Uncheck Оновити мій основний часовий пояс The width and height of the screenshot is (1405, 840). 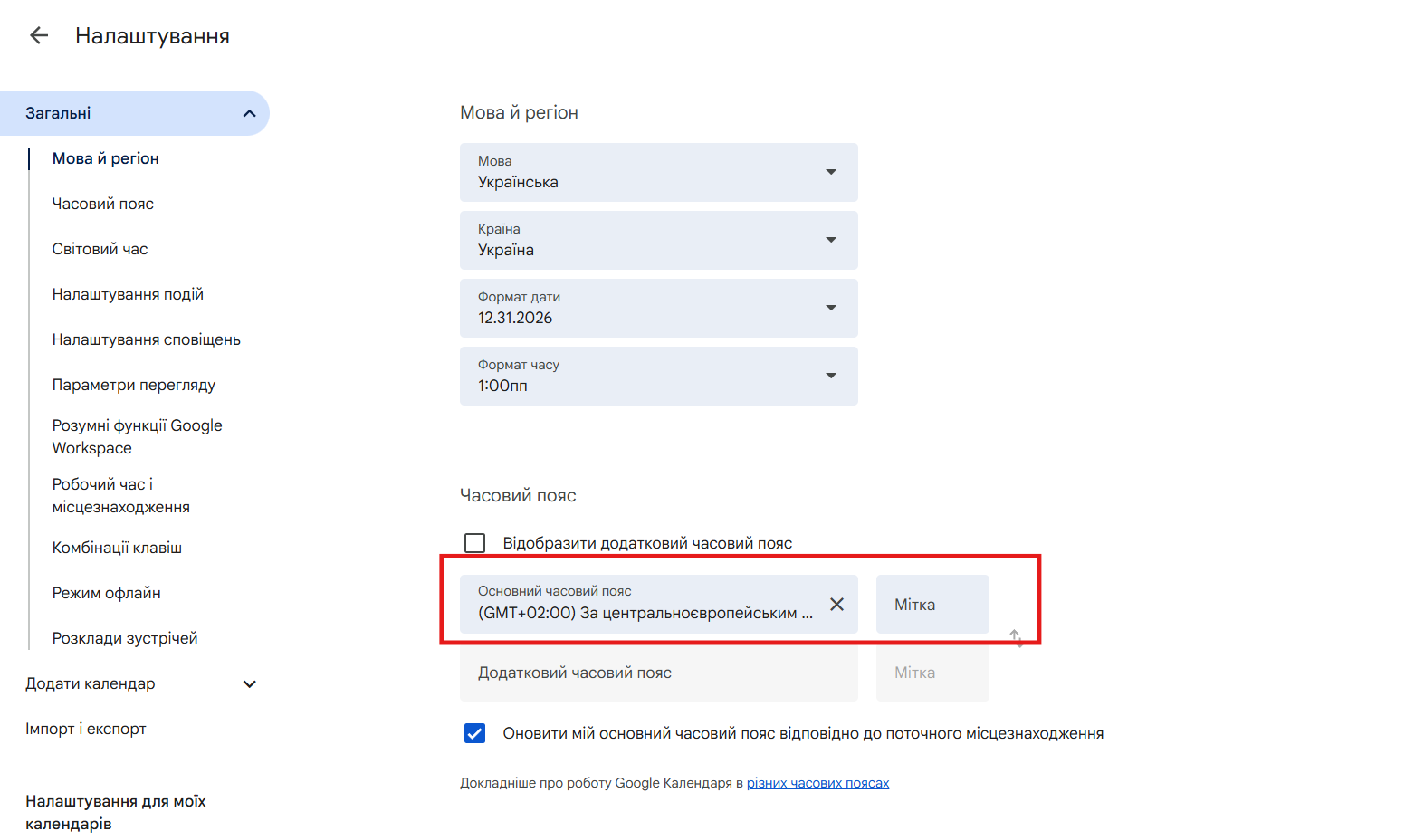click(475, 733)
